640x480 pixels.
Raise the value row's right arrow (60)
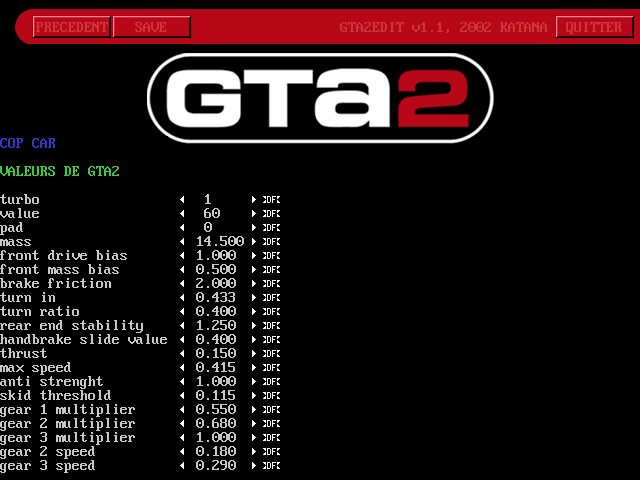point(253,213)
